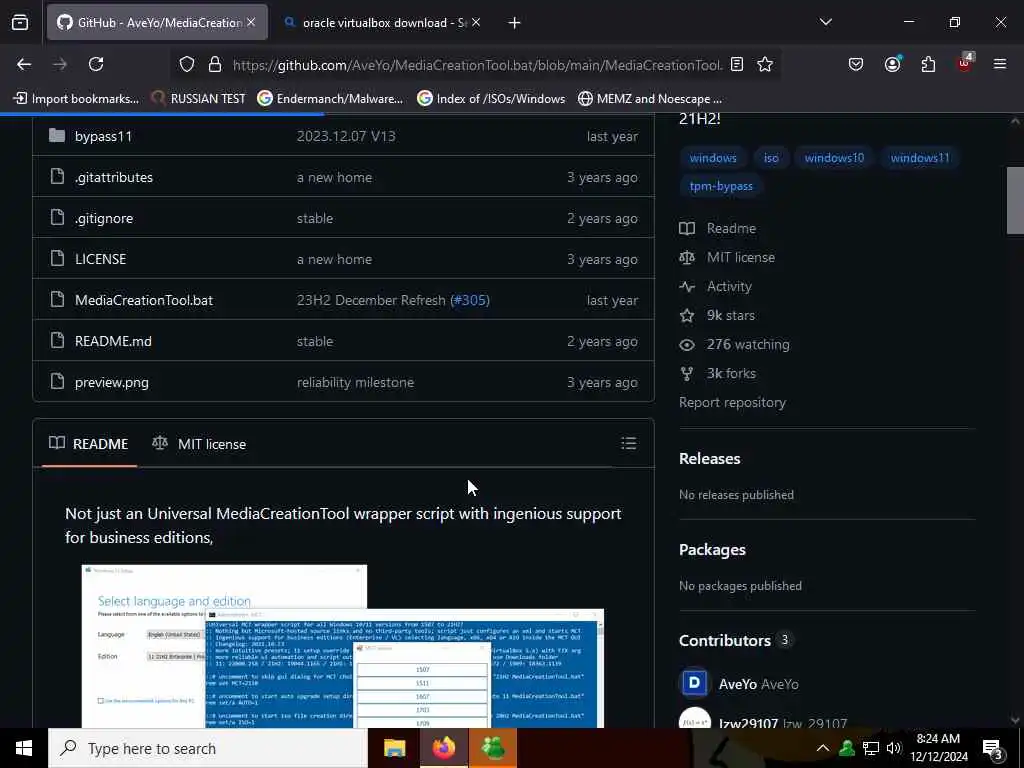This screenshot has width=1024, height=768.
Task: Open the Pocket save icon
Action: coord(856,64)
